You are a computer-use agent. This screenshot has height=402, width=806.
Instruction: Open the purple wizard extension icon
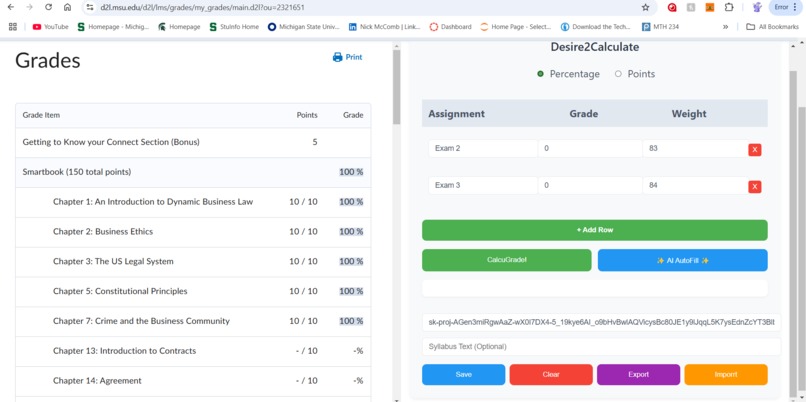(x=757, y=7)
